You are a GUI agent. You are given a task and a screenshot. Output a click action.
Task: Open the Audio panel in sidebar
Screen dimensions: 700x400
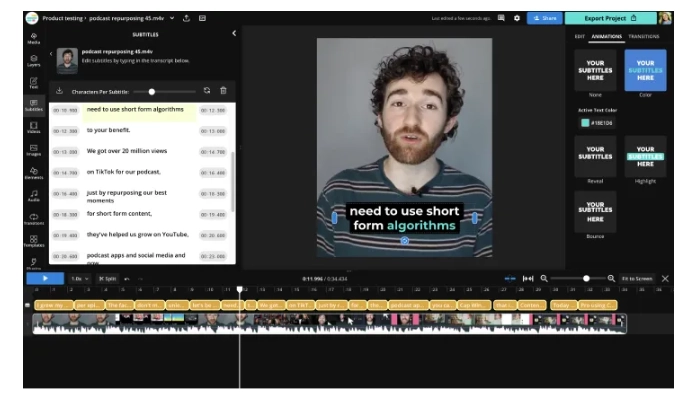click(34, 195)
